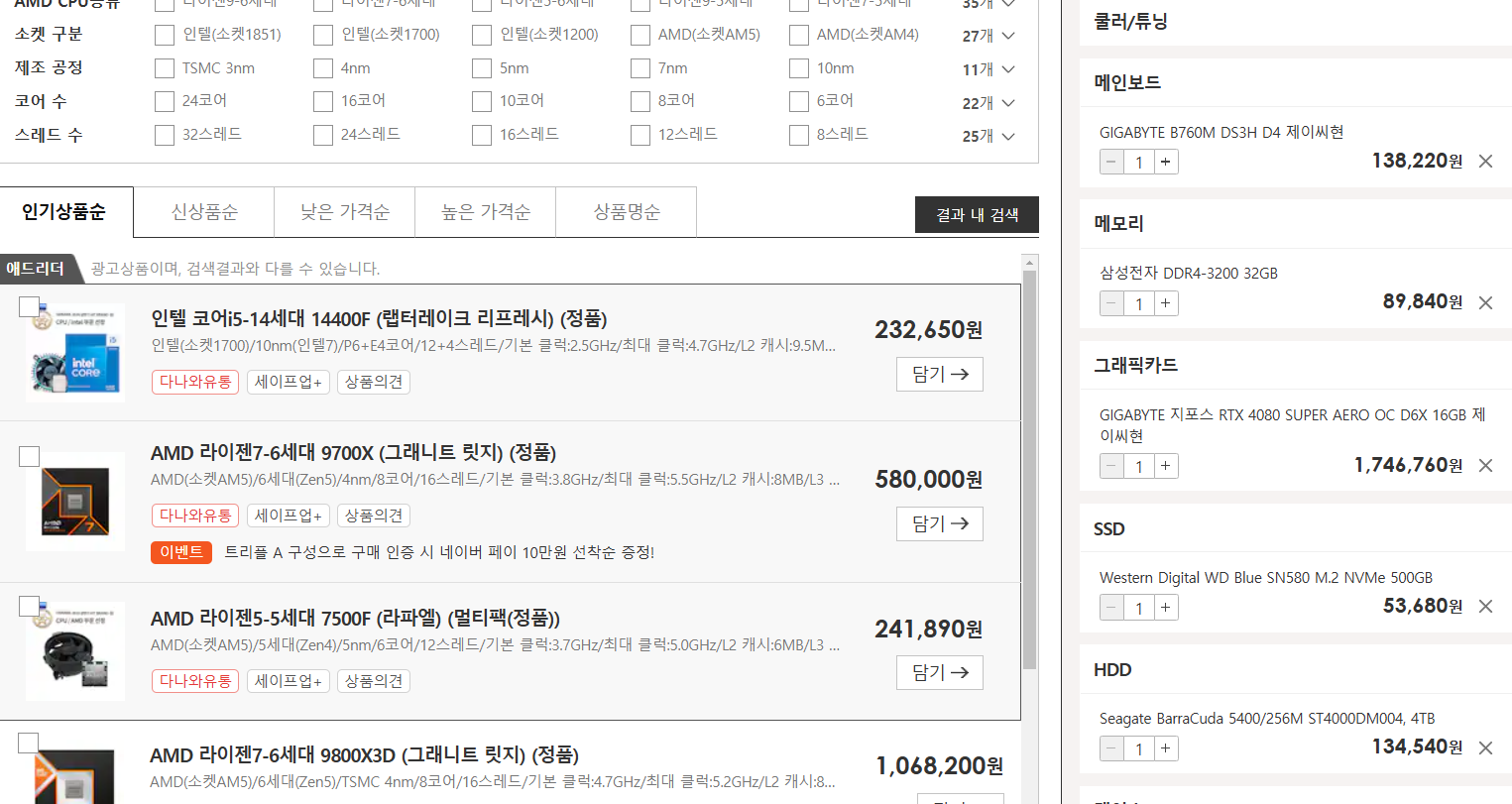
Task: Open 상품의견 for AMD Ryzen 7500F
Action: click(374, 681)
